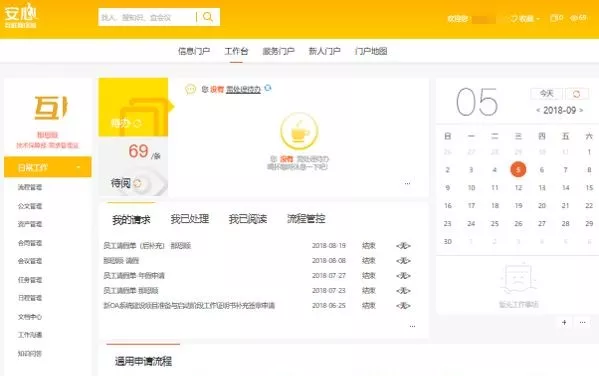Click the large 05 date number

tap(477, 102)
